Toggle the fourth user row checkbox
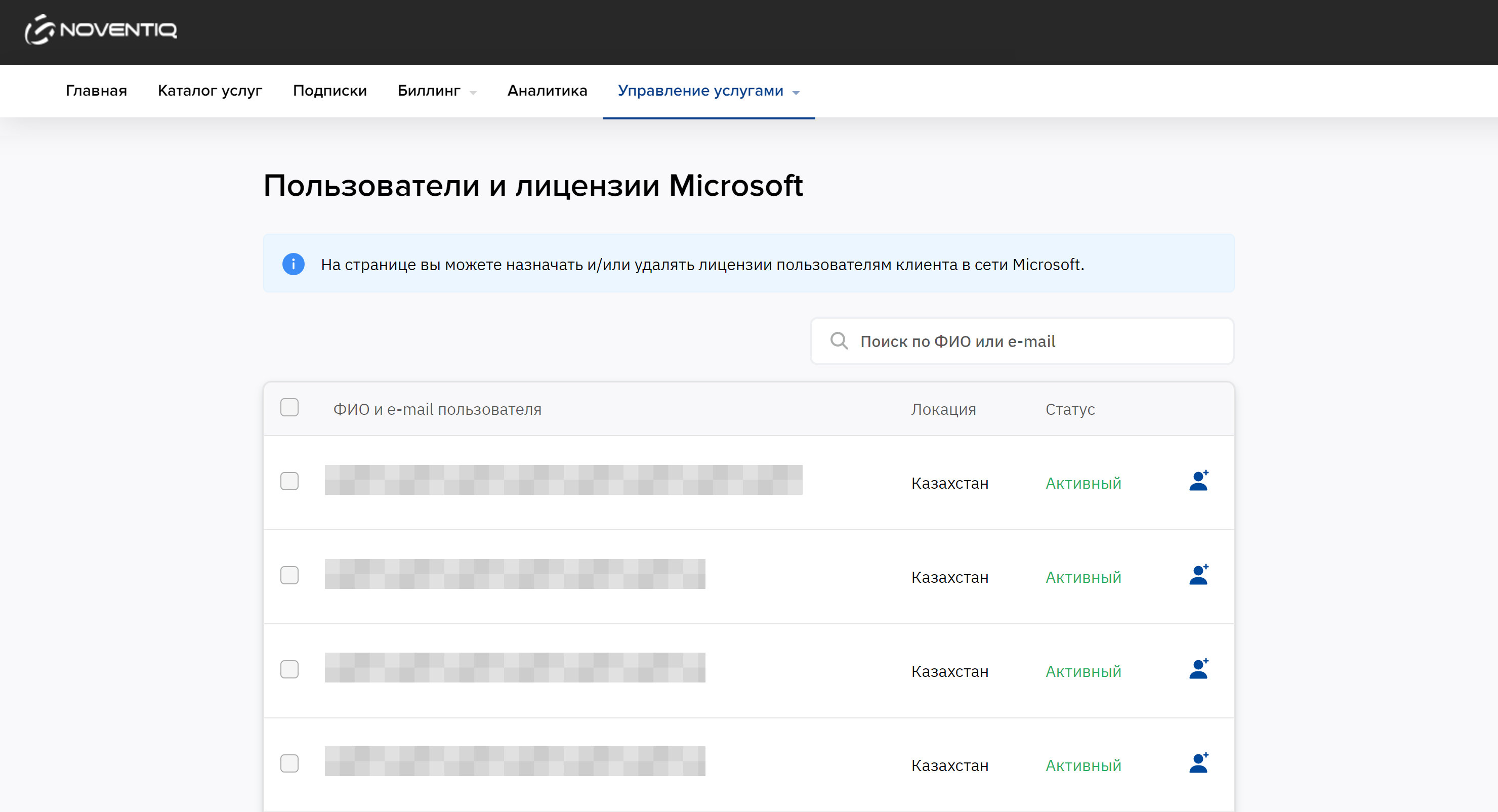Viewport: 1498px width, 812px height. click(289, 764)
